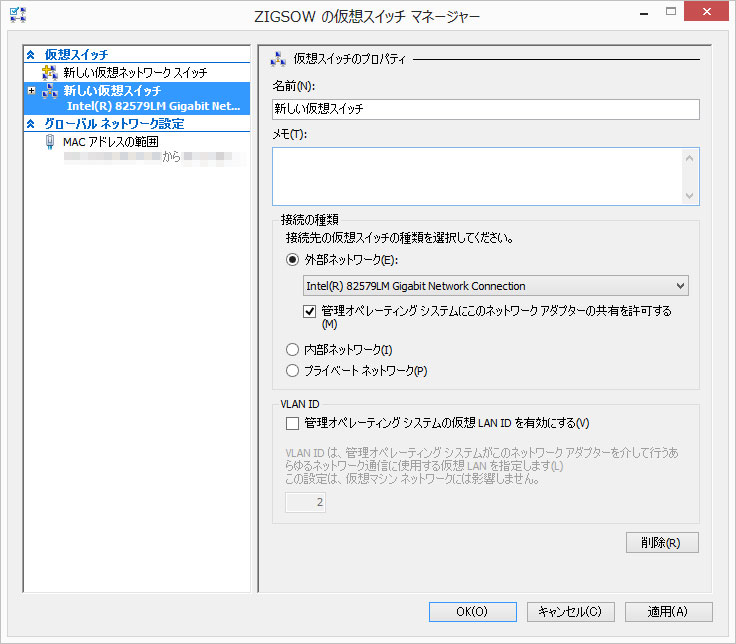Click the キャンセル(C) button
The width and height of the screenshot is (736, 644).
click(571, 612)
